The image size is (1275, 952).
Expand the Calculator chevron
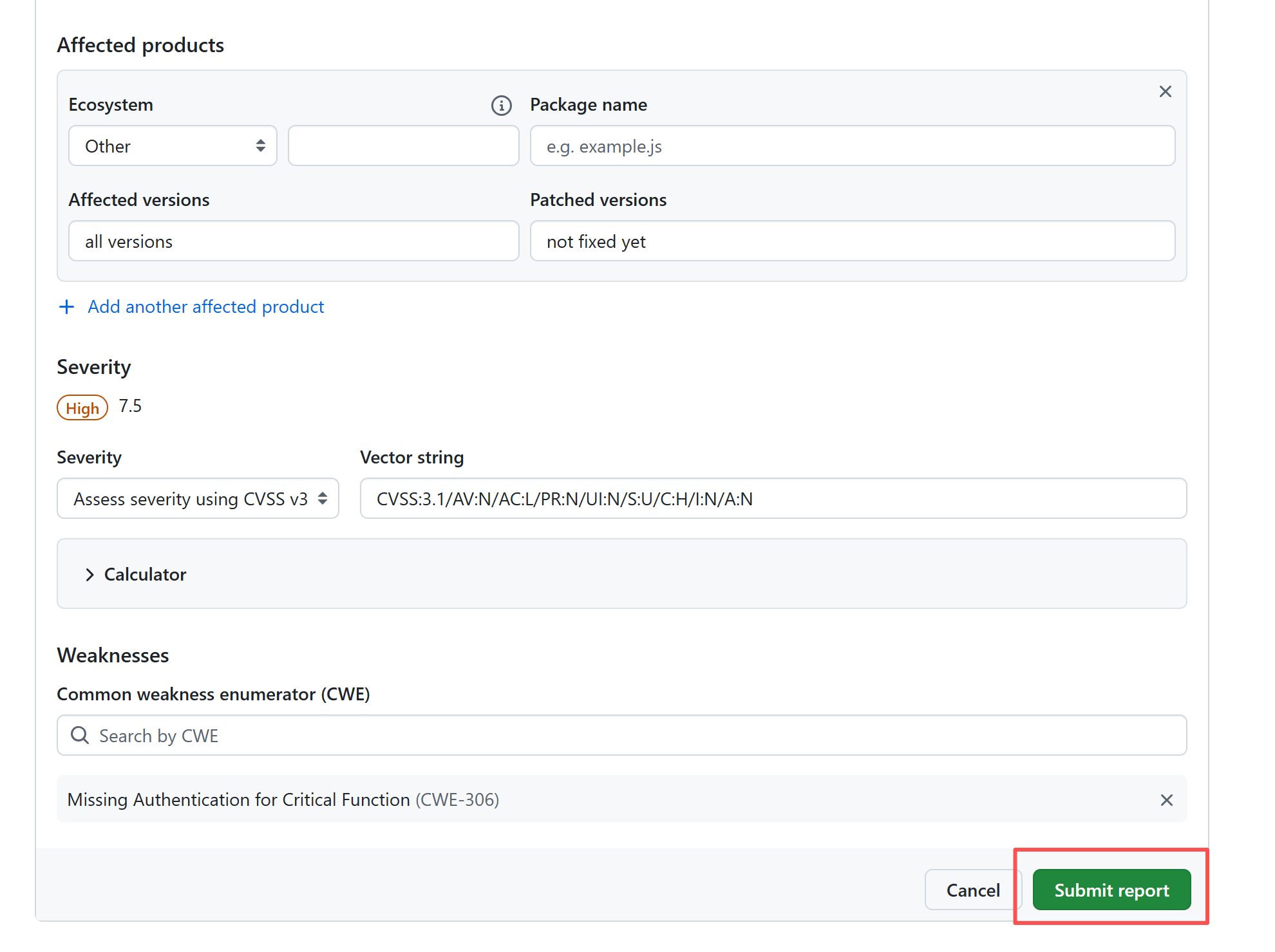[90, 575]
